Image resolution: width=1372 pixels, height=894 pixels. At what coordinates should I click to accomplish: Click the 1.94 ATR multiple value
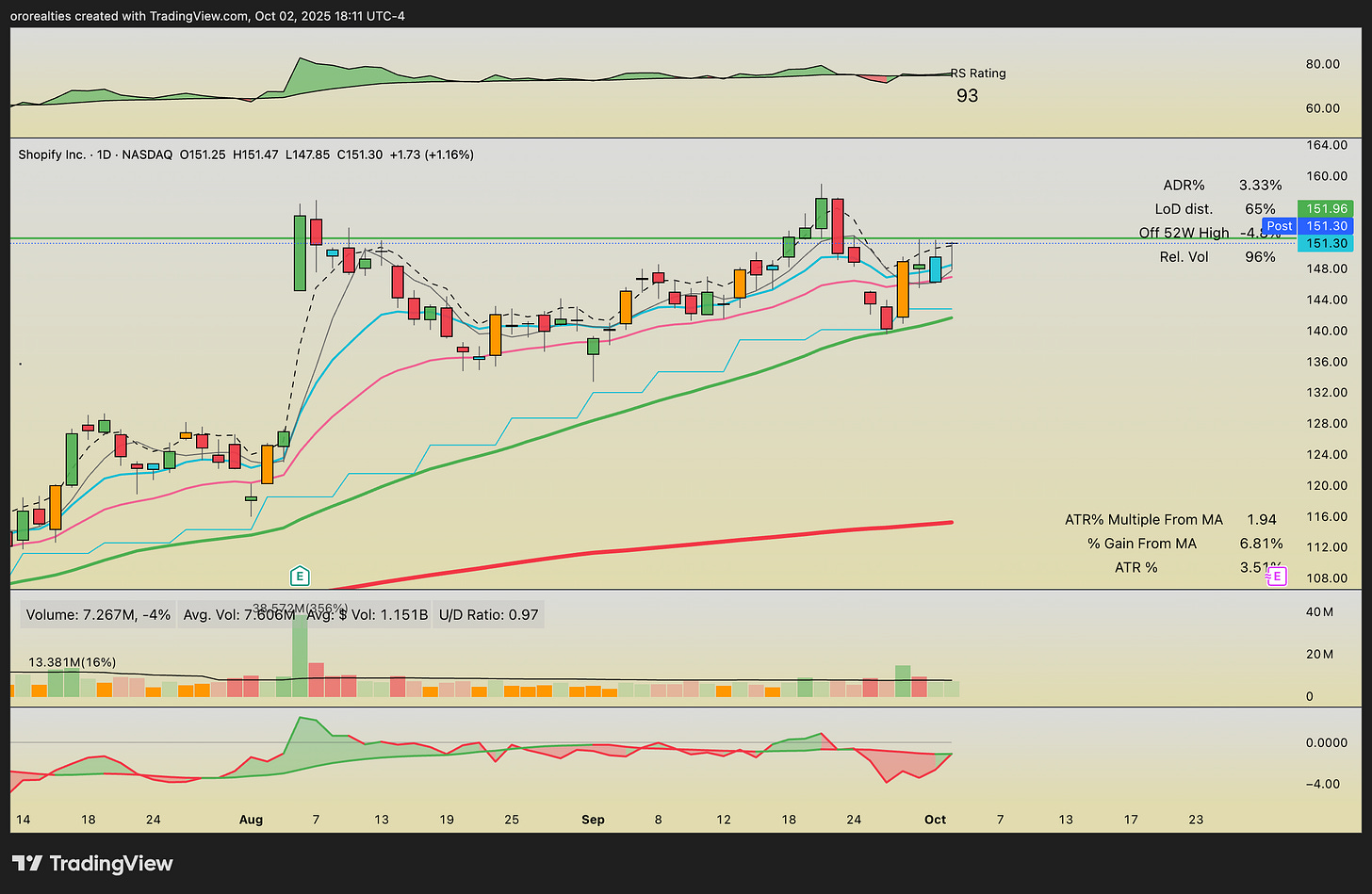(1261, 519)
